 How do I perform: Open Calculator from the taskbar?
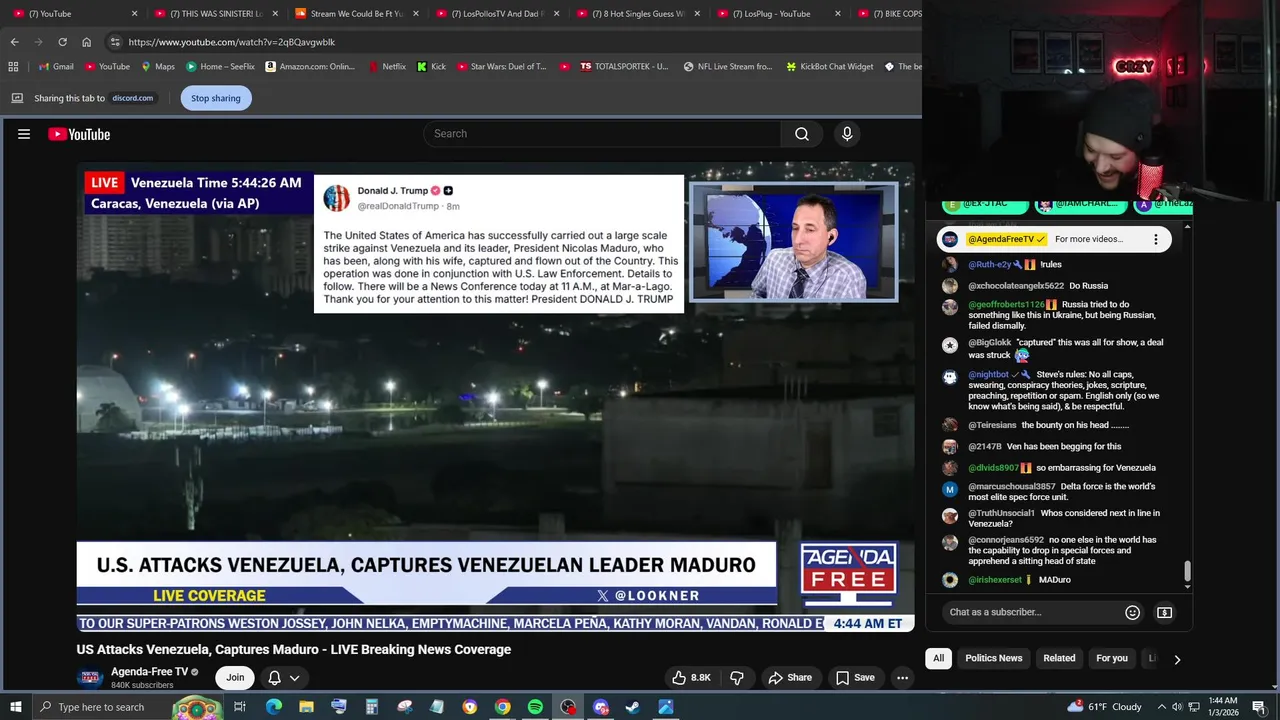[x=371, y=707]
